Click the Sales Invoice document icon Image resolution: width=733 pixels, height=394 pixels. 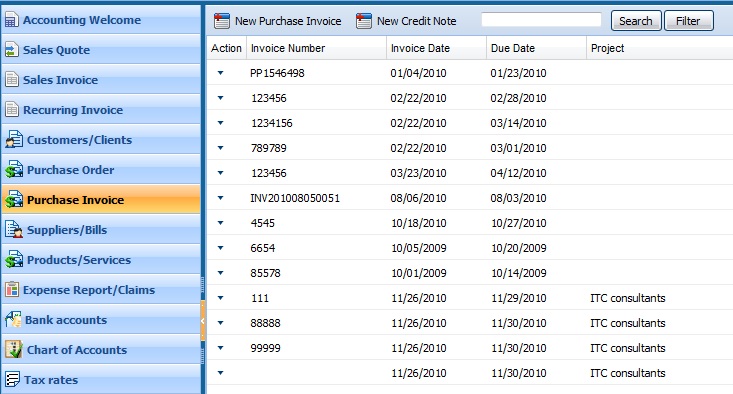tap(12, 80)
